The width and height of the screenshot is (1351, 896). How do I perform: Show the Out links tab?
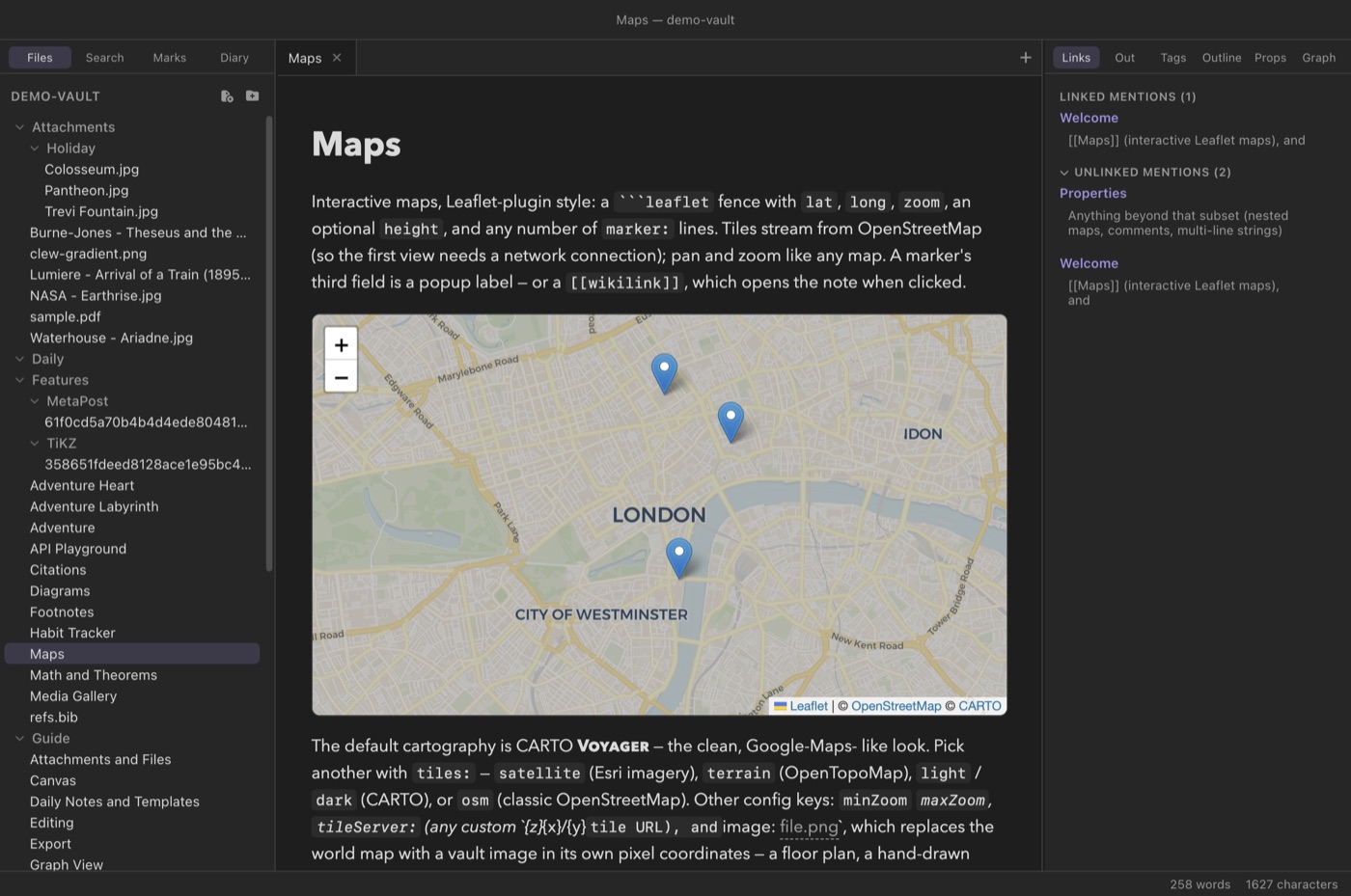click(x=1124, y=58)
